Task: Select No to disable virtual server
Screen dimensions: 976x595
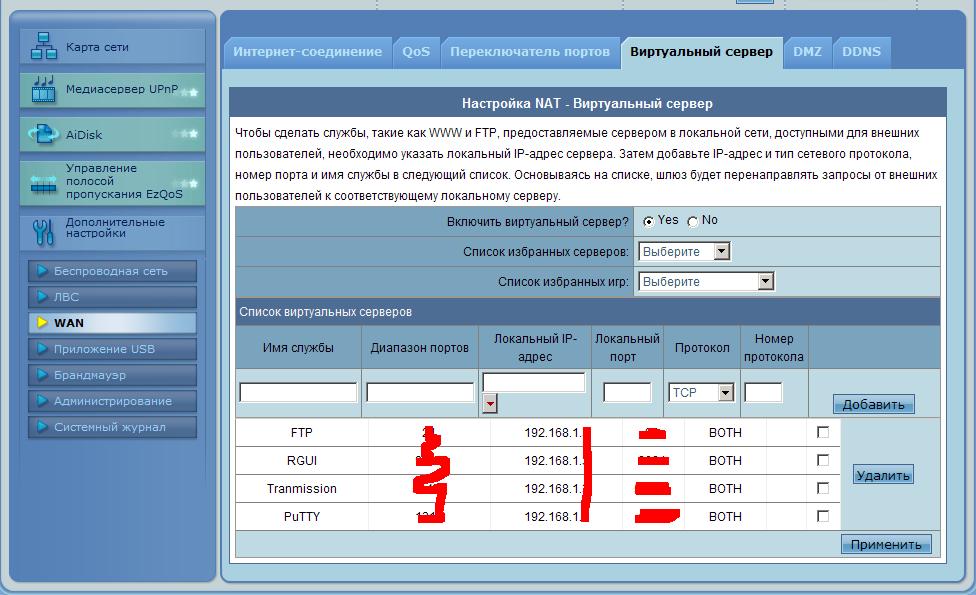Action: pos(693,221)
